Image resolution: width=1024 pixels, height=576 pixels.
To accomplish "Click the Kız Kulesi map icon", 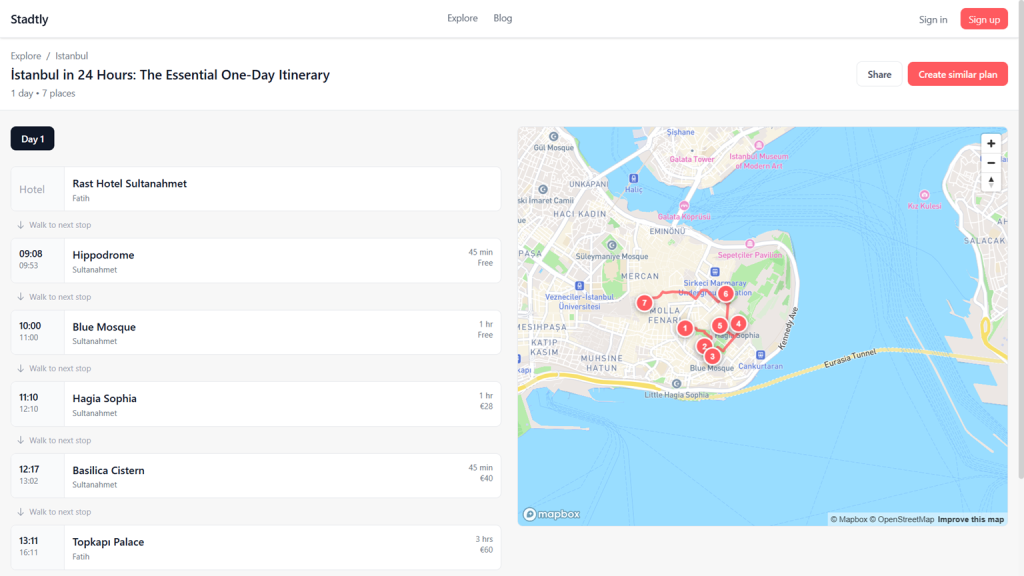I will (x=924, y=195).
